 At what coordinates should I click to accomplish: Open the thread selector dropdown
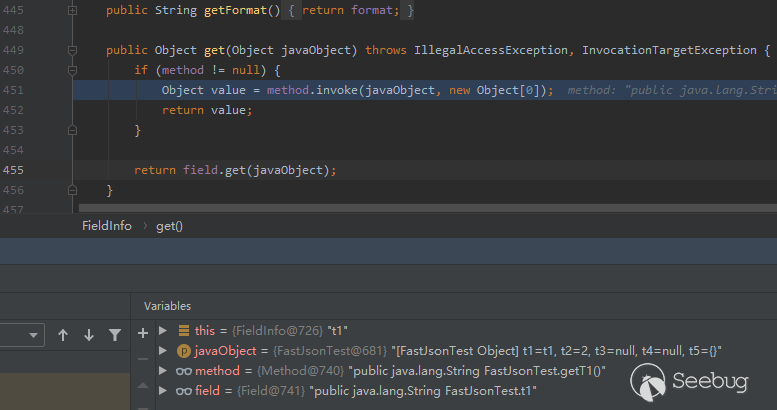pos(34,335)
